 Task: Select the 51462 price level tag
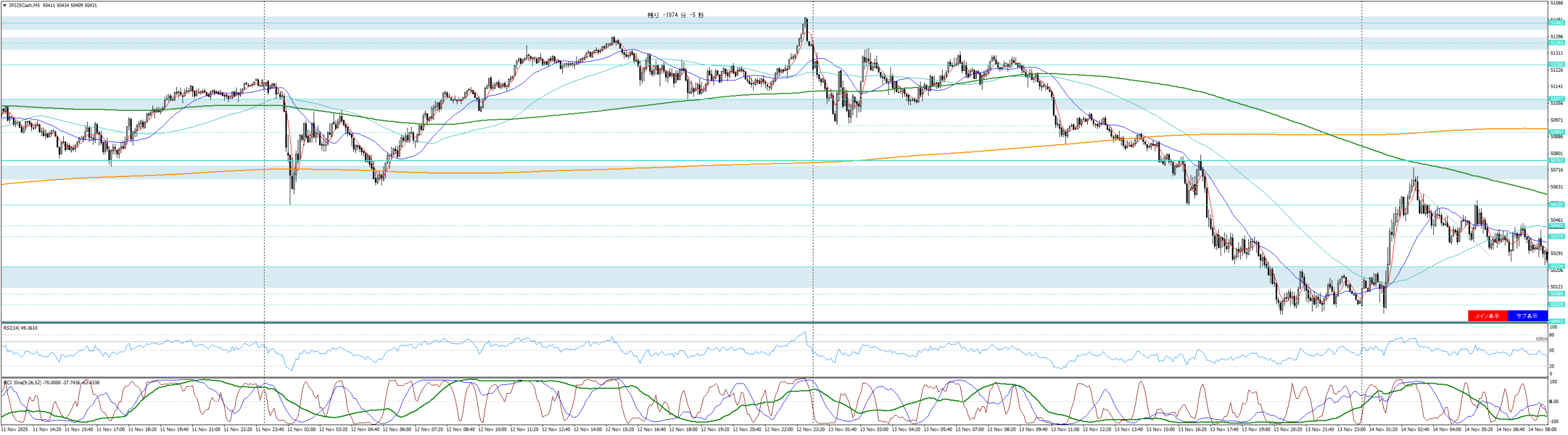(1556, 23)
